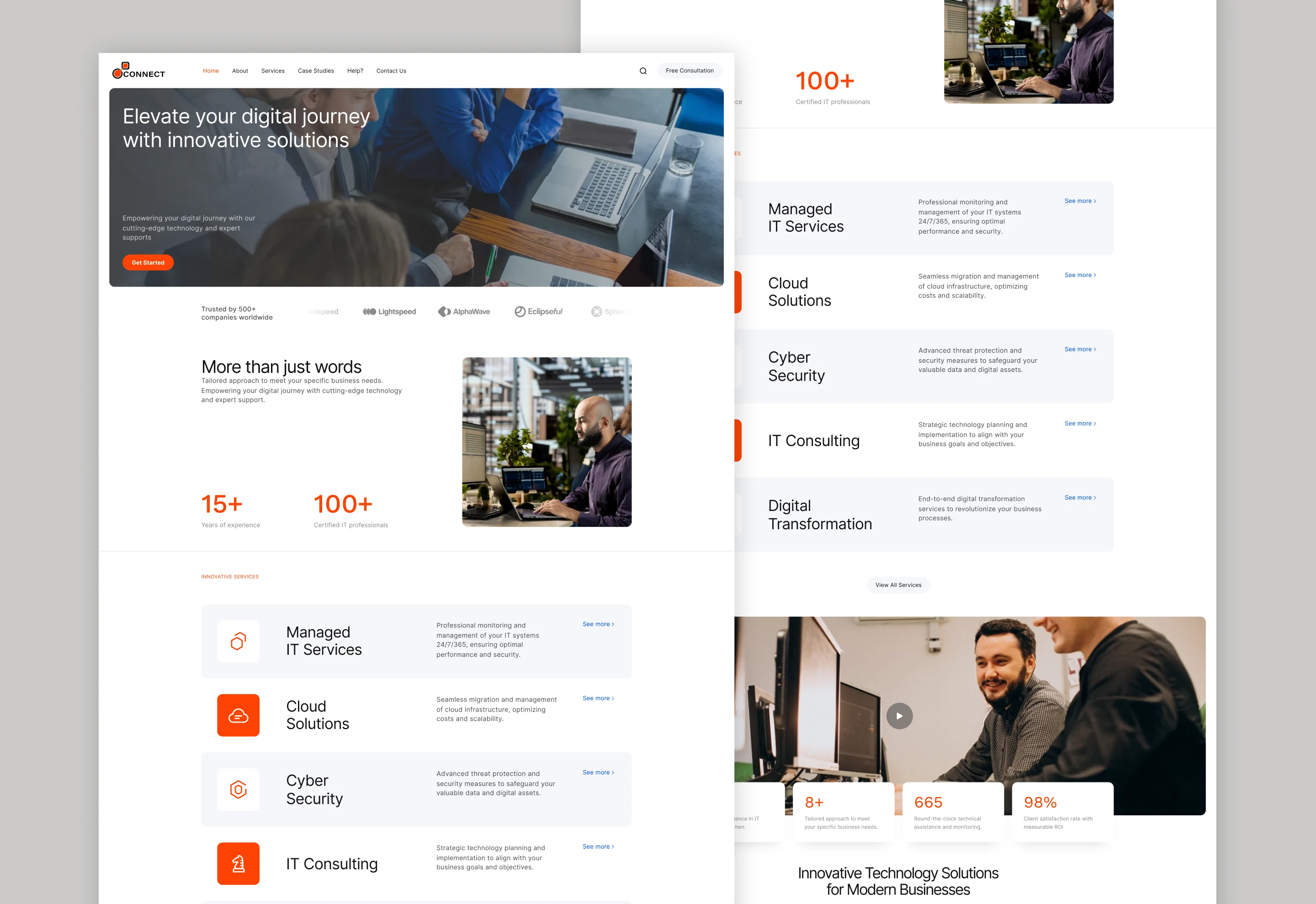Click 'Trusted by 500+ companies worldwide' text

pyautogui.click(x=237, y=313)
